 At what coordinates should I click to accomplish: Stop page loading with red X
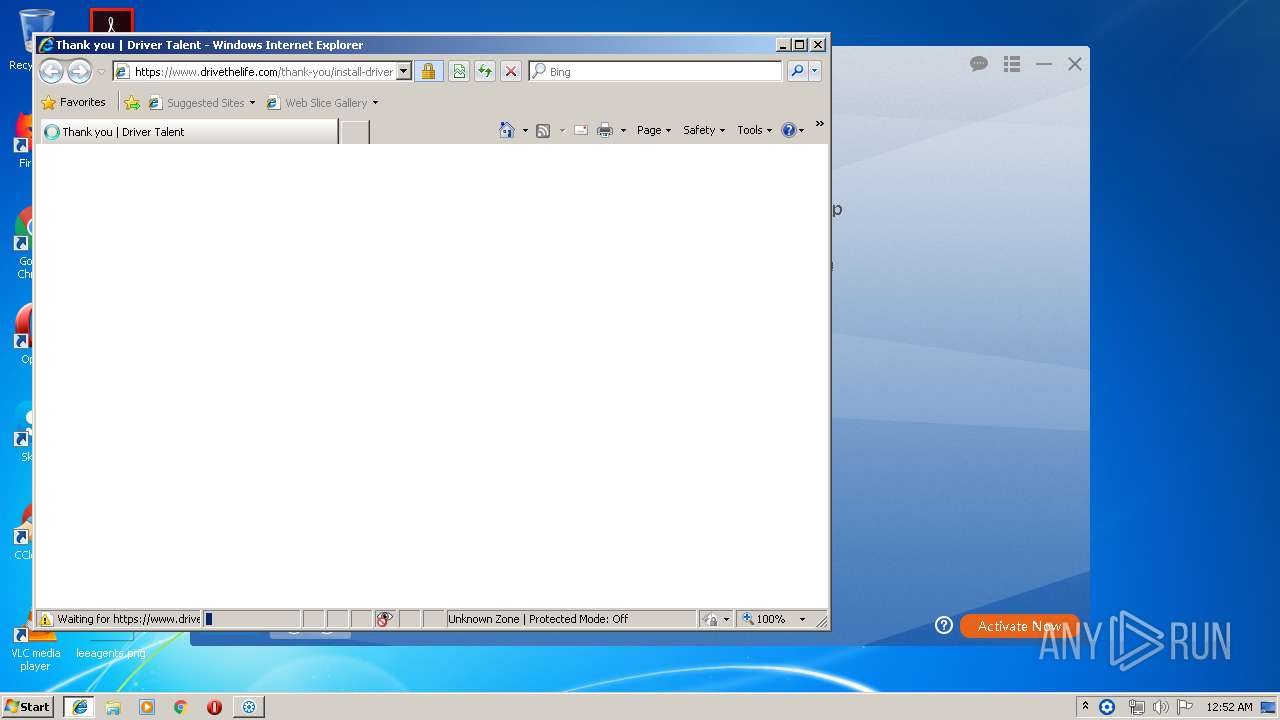coord(511,72)
